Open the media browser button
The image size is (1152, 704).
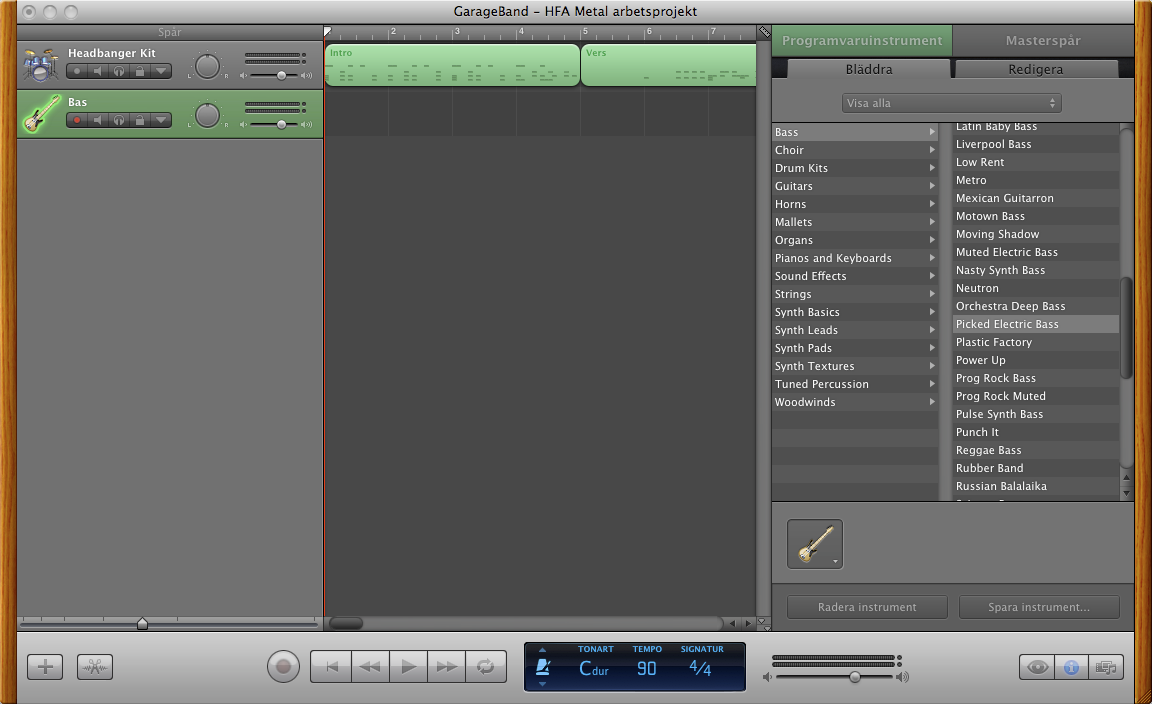(1106, 667)
